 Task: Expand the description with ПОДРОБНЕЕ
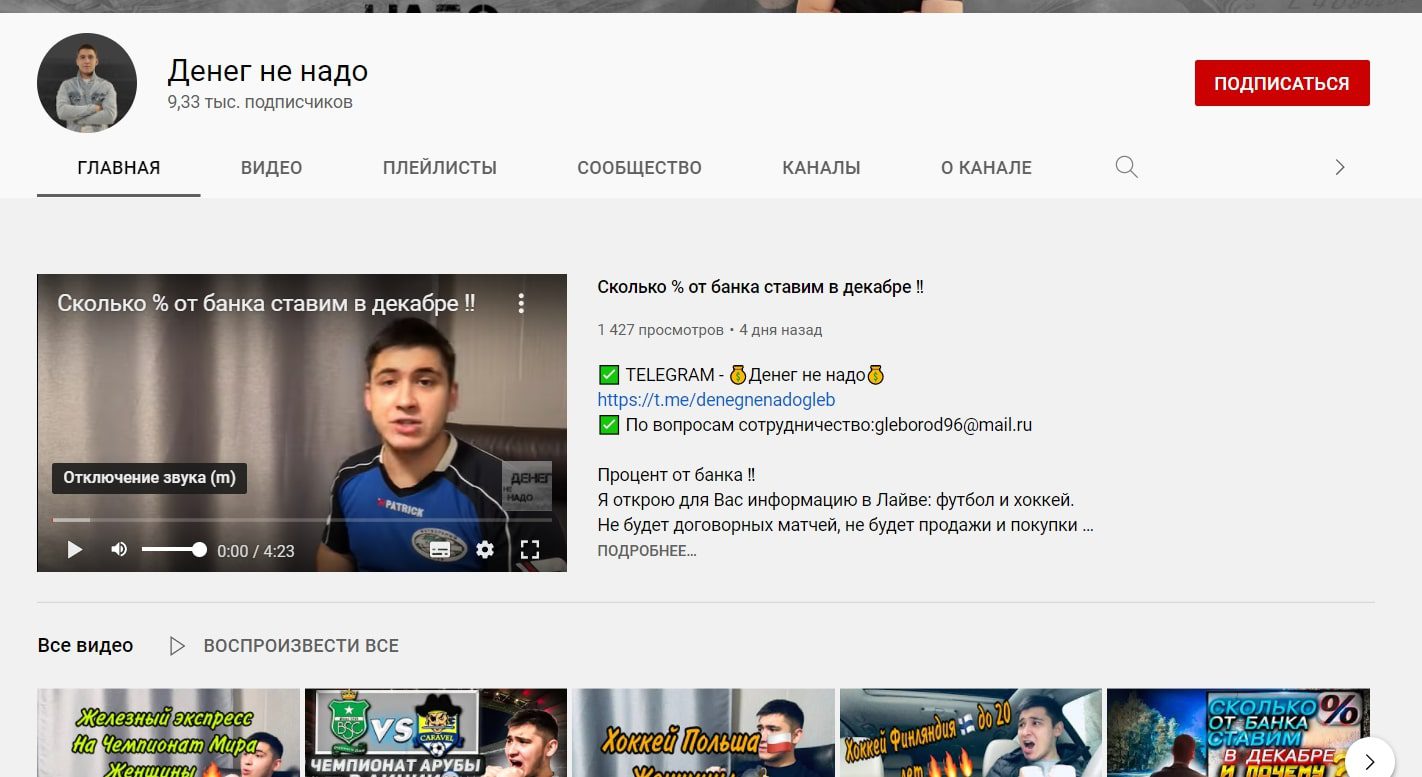coord(647,551)
